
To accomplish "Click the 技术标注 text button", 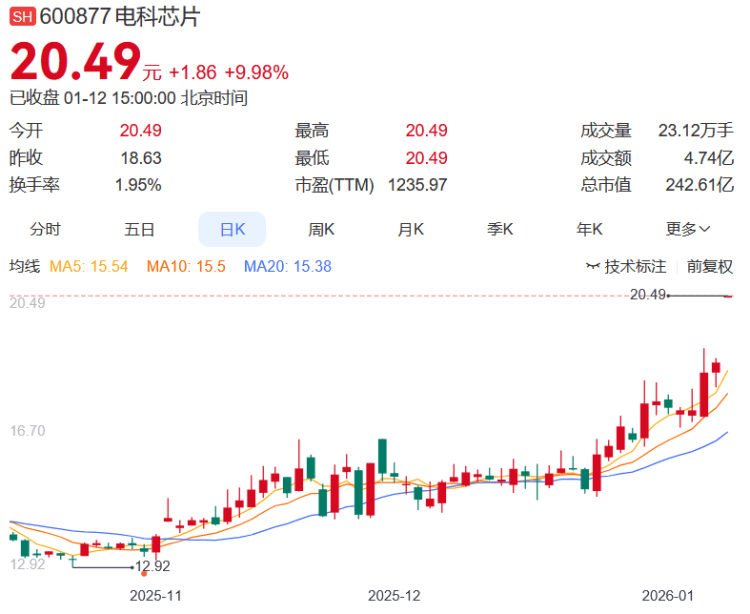I will (x=636, y=267).
